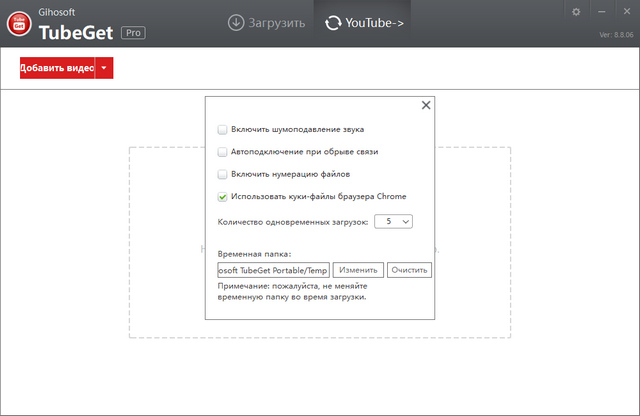Toggle Автоподключение при обрыве связи checkbox
Viewport: 640px width, 416px height.
pos(222,152)
